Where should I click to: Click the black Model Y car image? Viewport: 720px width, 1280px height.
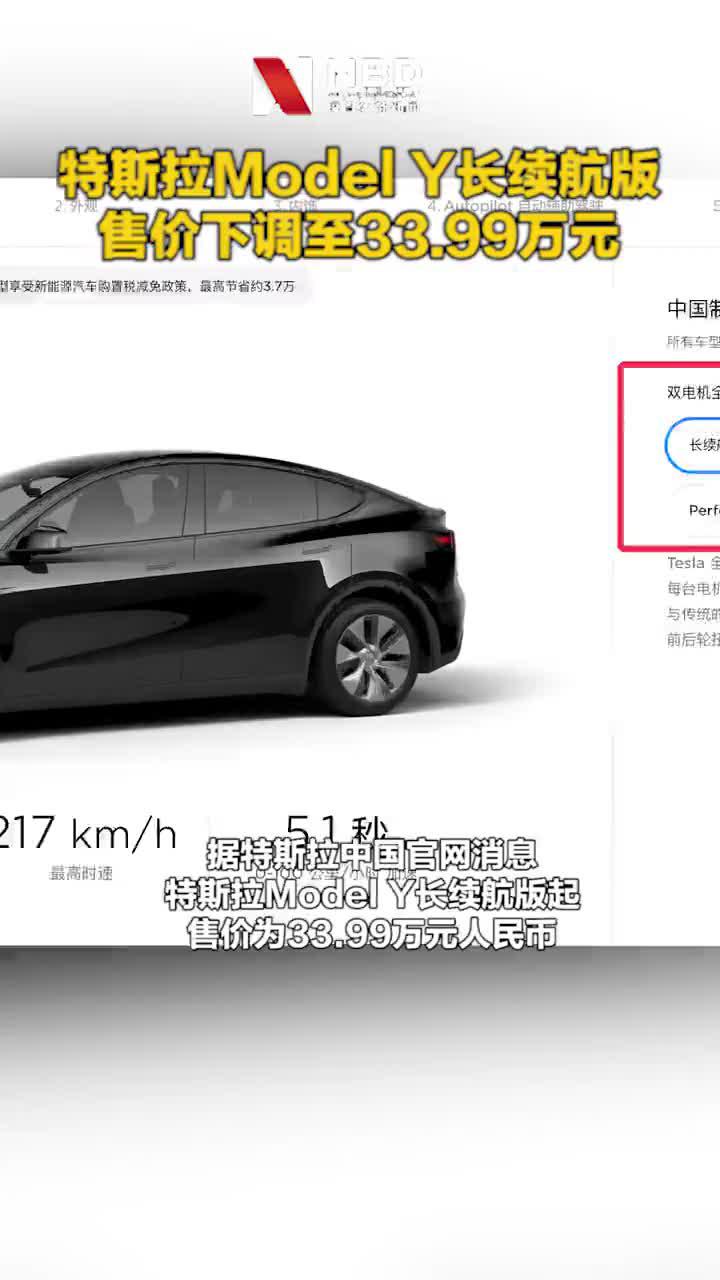[x=232, y=583]
